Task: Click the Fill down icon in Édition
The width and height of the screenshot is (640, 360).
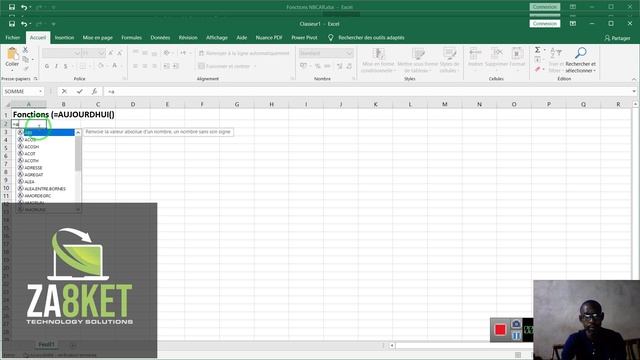Action: click(538, 60)
